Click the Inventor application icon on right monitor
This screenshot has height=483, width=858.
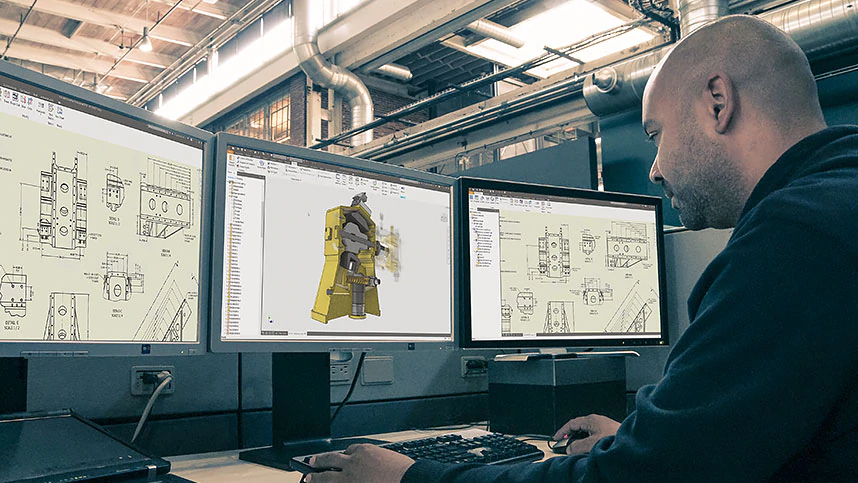coord(471,191)
